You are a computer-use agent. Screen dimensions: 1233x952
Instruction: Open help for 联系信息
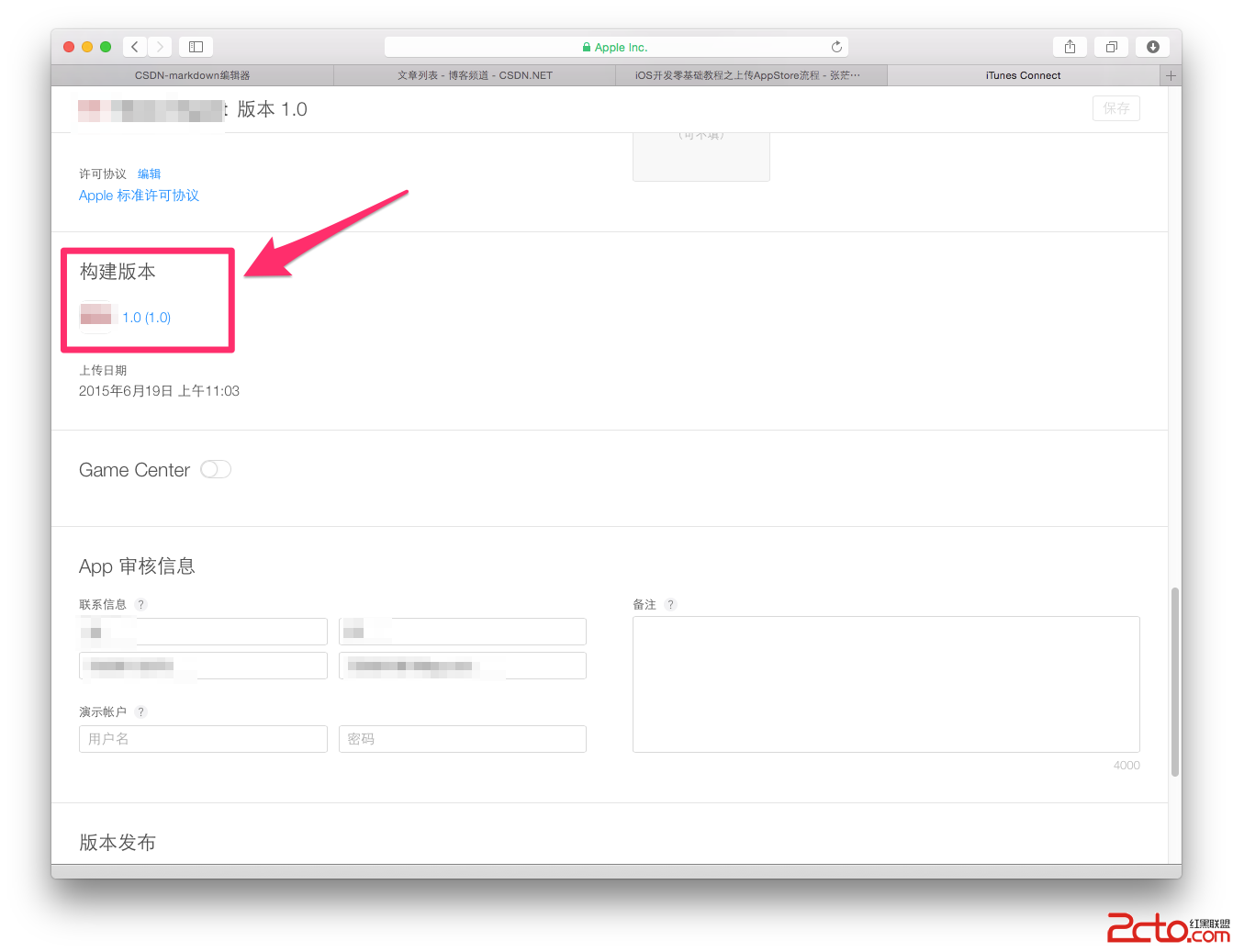click(140, 604)
